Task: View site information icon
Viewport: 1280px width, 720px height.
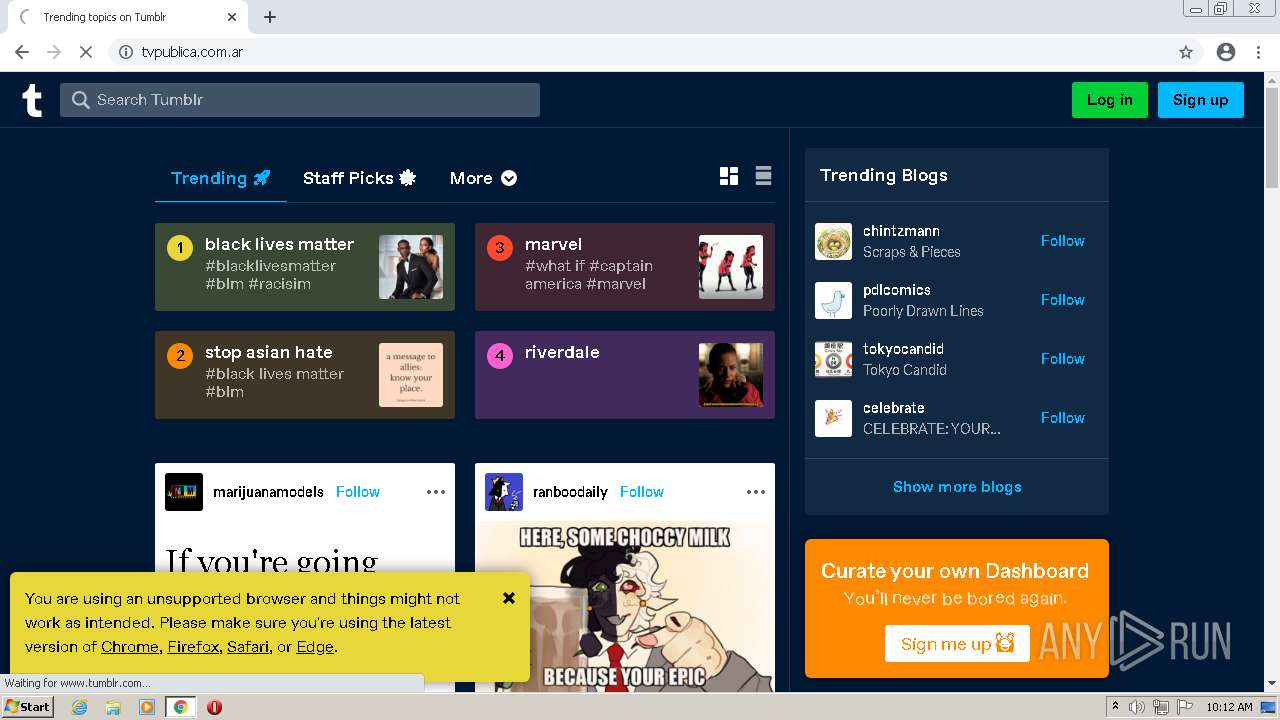Action: (x=125, y=52)
